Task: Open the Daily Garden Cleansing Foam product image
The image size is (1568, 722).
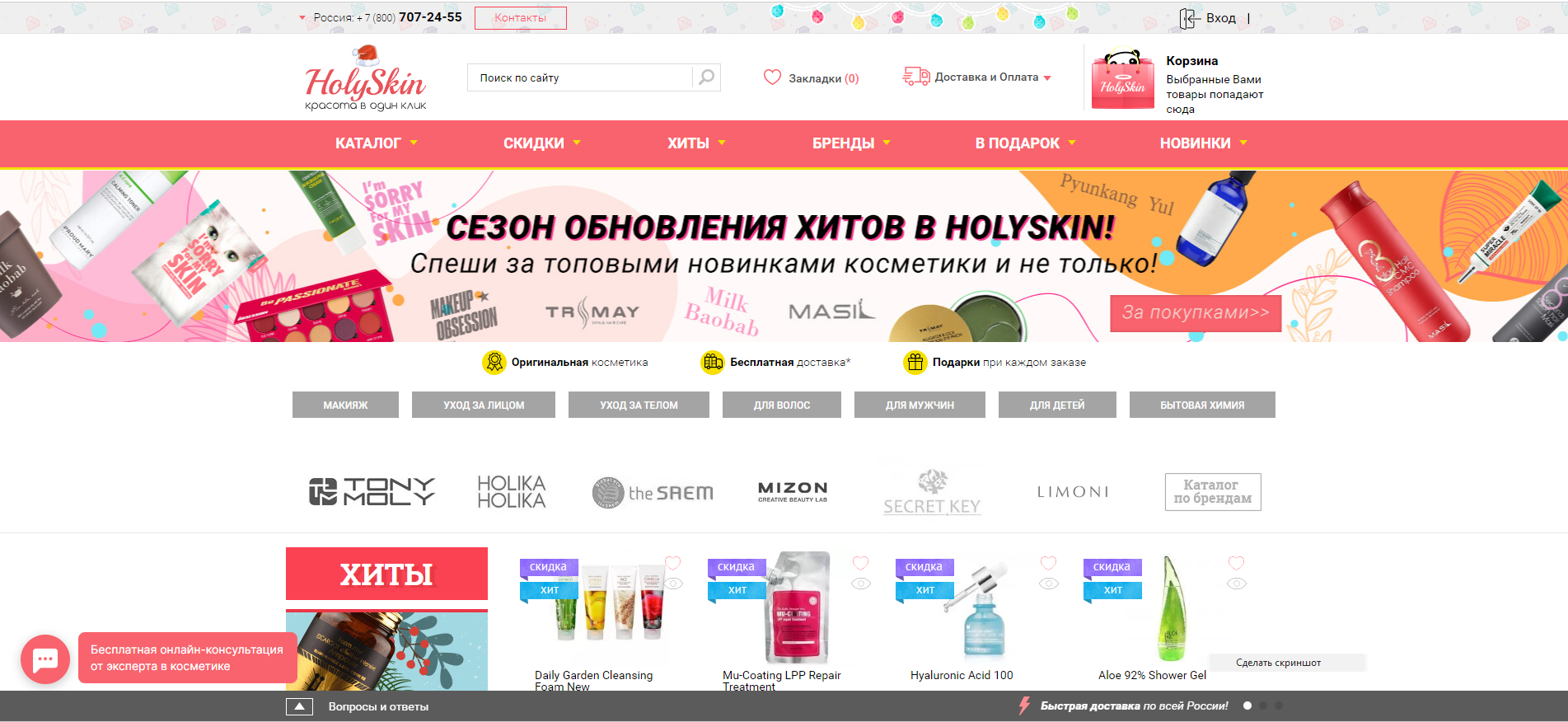Action: coord(610,606)
